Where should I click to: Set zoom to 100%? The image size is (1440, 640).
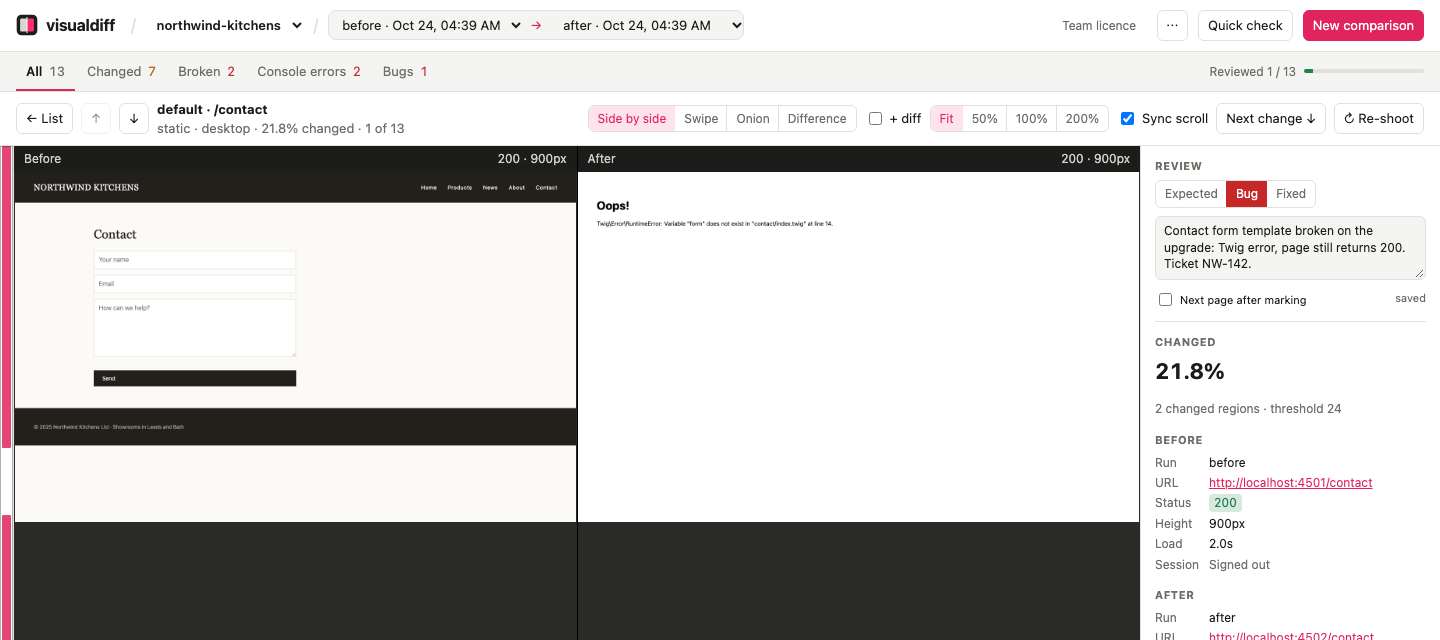[x=1031, y=118]
